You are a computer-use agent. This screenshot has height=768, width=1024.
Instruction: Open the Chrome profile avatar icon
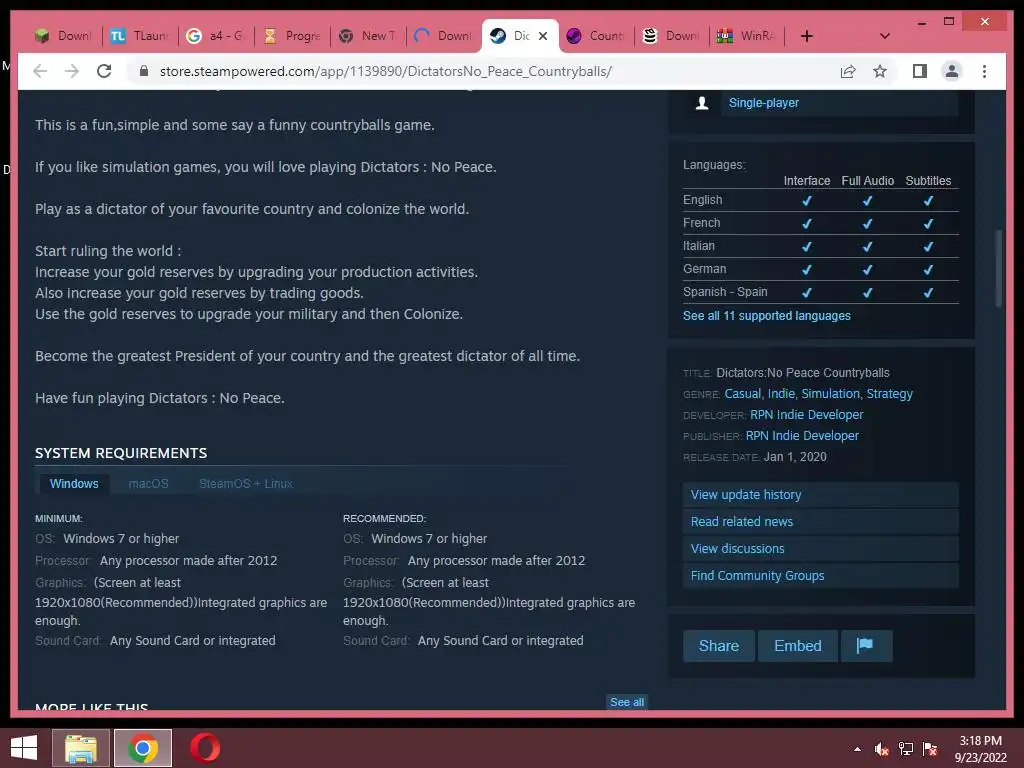pyautogui.click(x=952, y=71)
